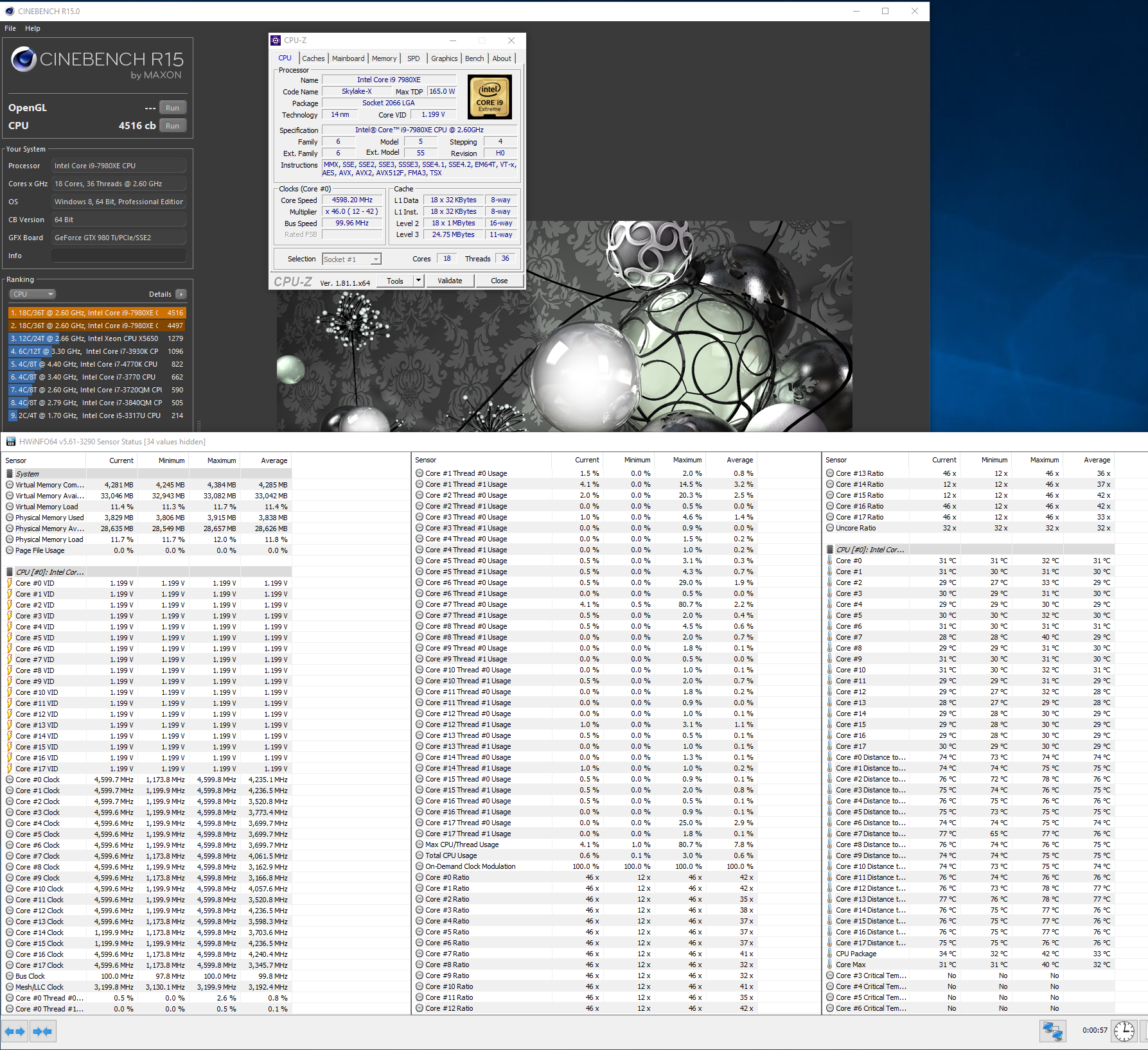Image resolution: width=1148 pixels, height=1050 pixels.
Task: Open the Help menu in Cinebench
Action: pos(33,28)
